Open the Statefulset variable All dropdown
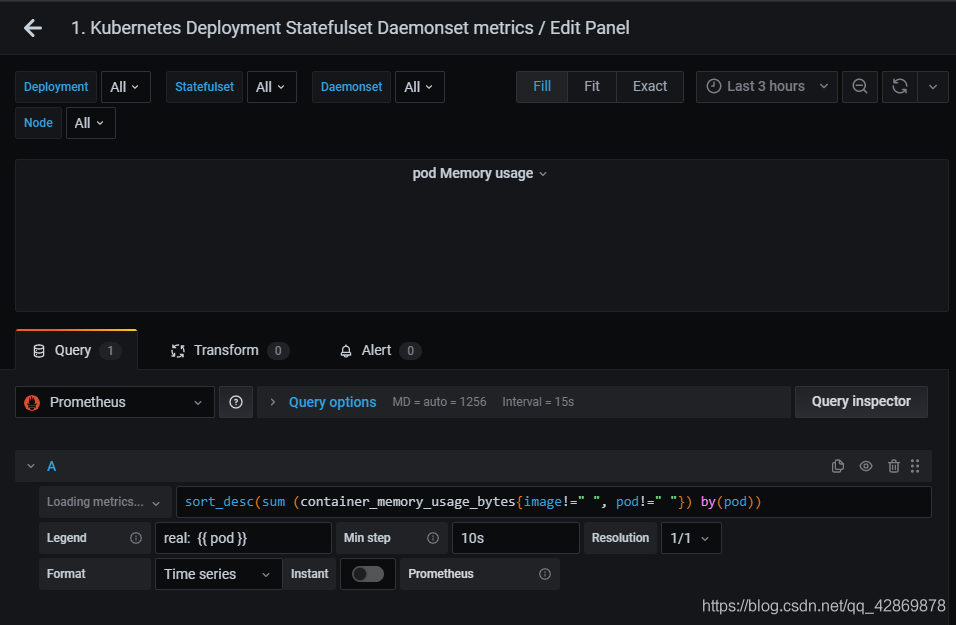 [x=271, y=87]
